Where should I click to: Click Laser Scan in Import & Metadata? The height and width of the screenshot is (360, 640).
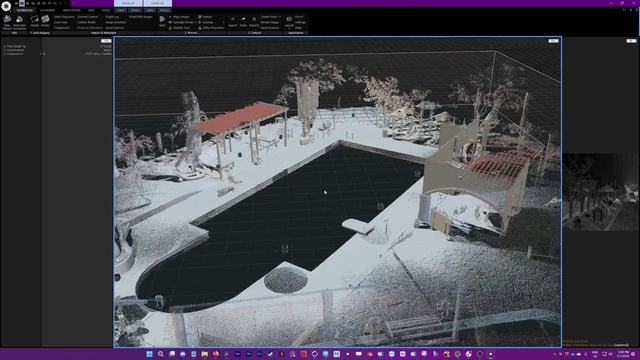click(x=61, y=22)
